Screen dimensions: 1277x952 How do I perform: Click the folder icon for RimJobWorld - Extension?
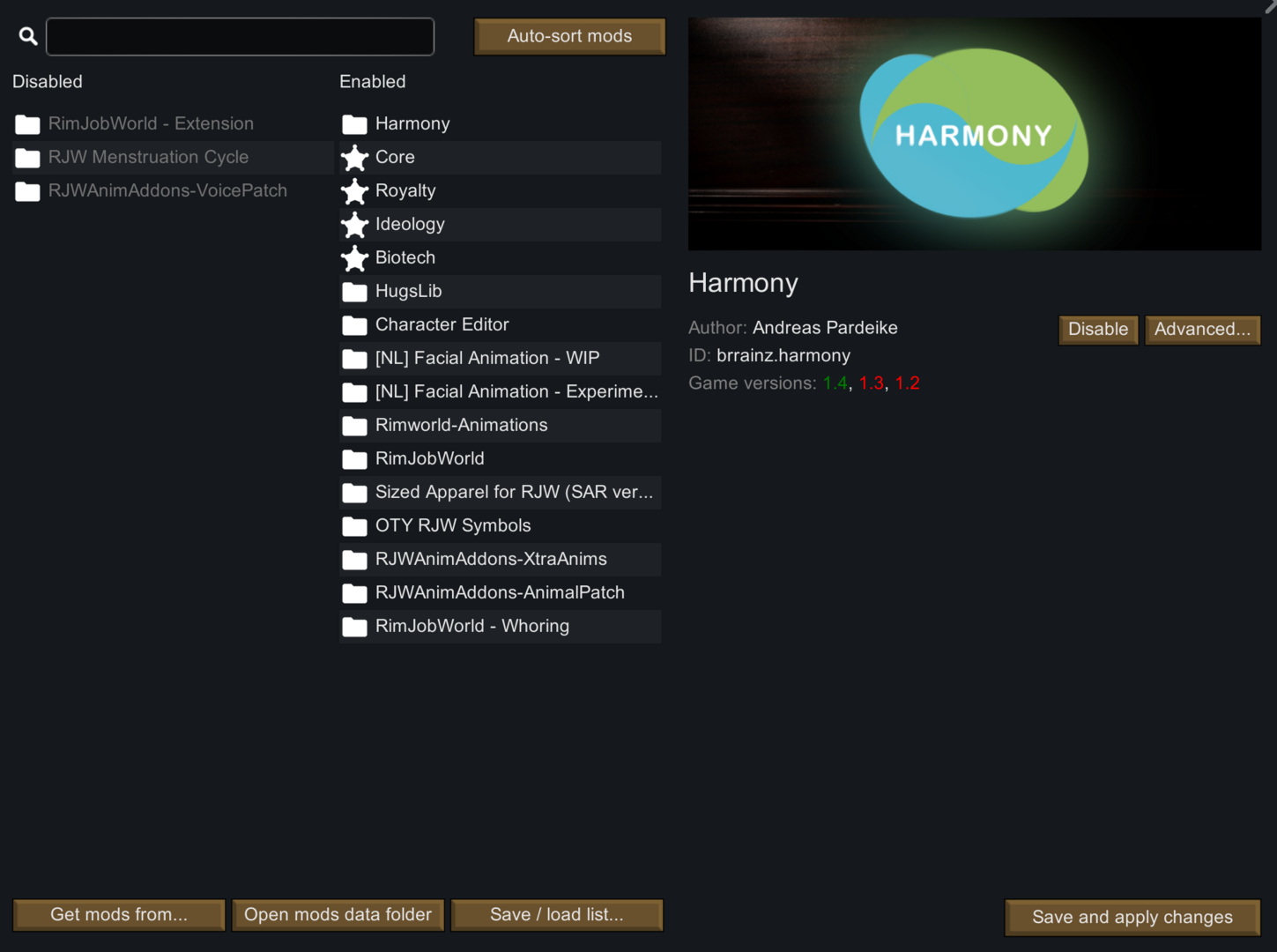(x=27, y=124)
